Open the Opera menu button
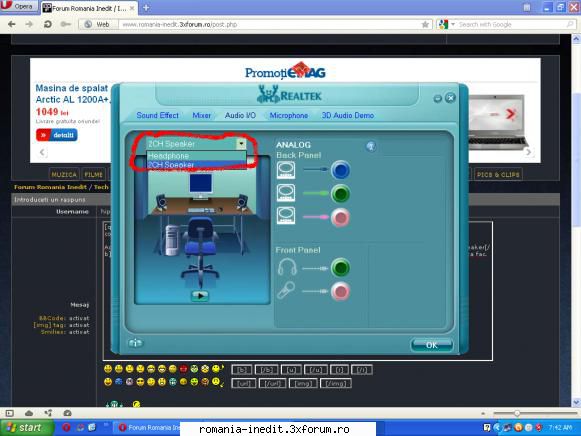 [x=19, y=6]
